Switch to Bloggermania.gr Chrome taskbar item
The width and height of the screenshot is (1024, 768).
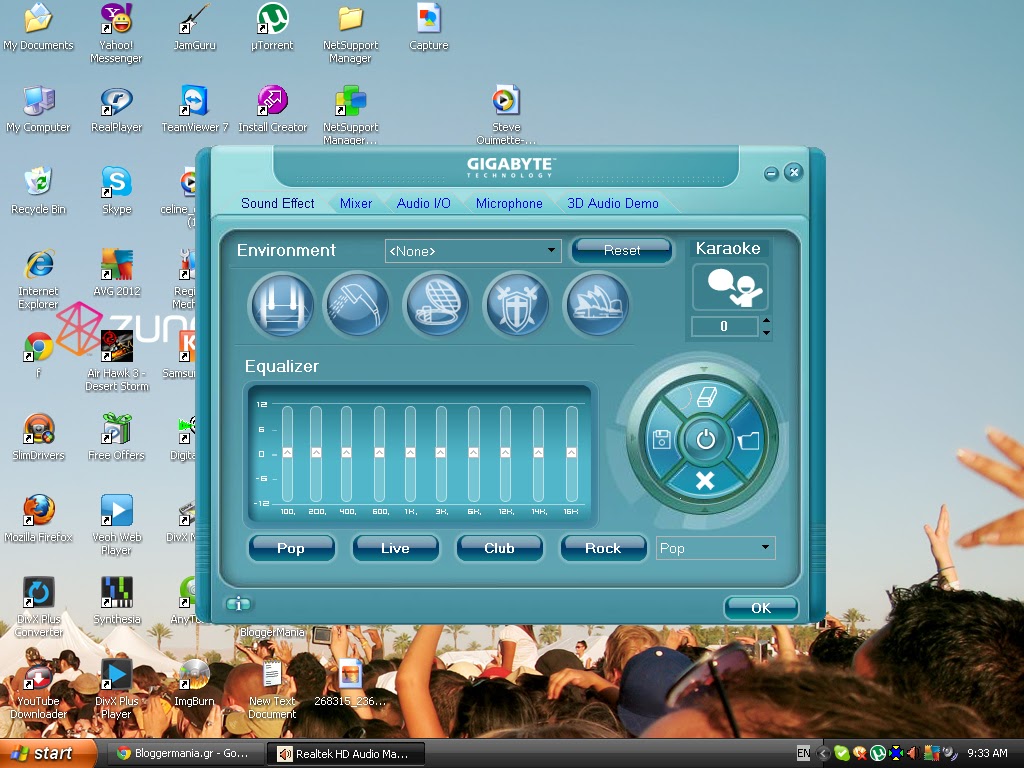click(x=184, y=754)
